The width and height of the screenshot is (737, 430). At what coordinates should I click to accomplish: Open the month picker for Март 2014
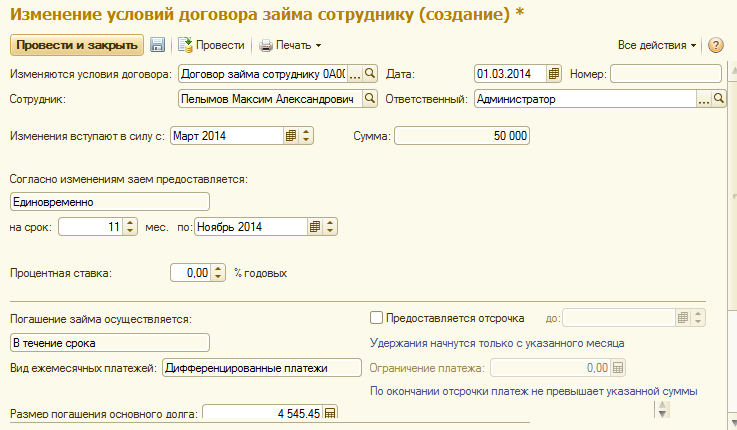[290, 135]
